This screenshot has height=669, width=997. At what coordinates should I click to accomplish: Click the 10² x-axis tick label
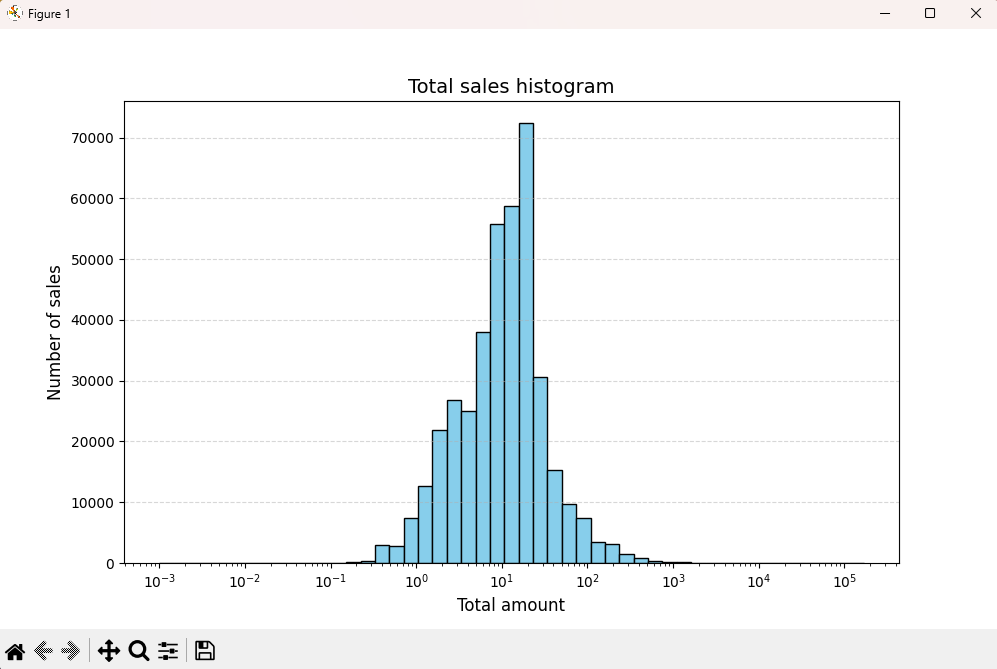588,581
